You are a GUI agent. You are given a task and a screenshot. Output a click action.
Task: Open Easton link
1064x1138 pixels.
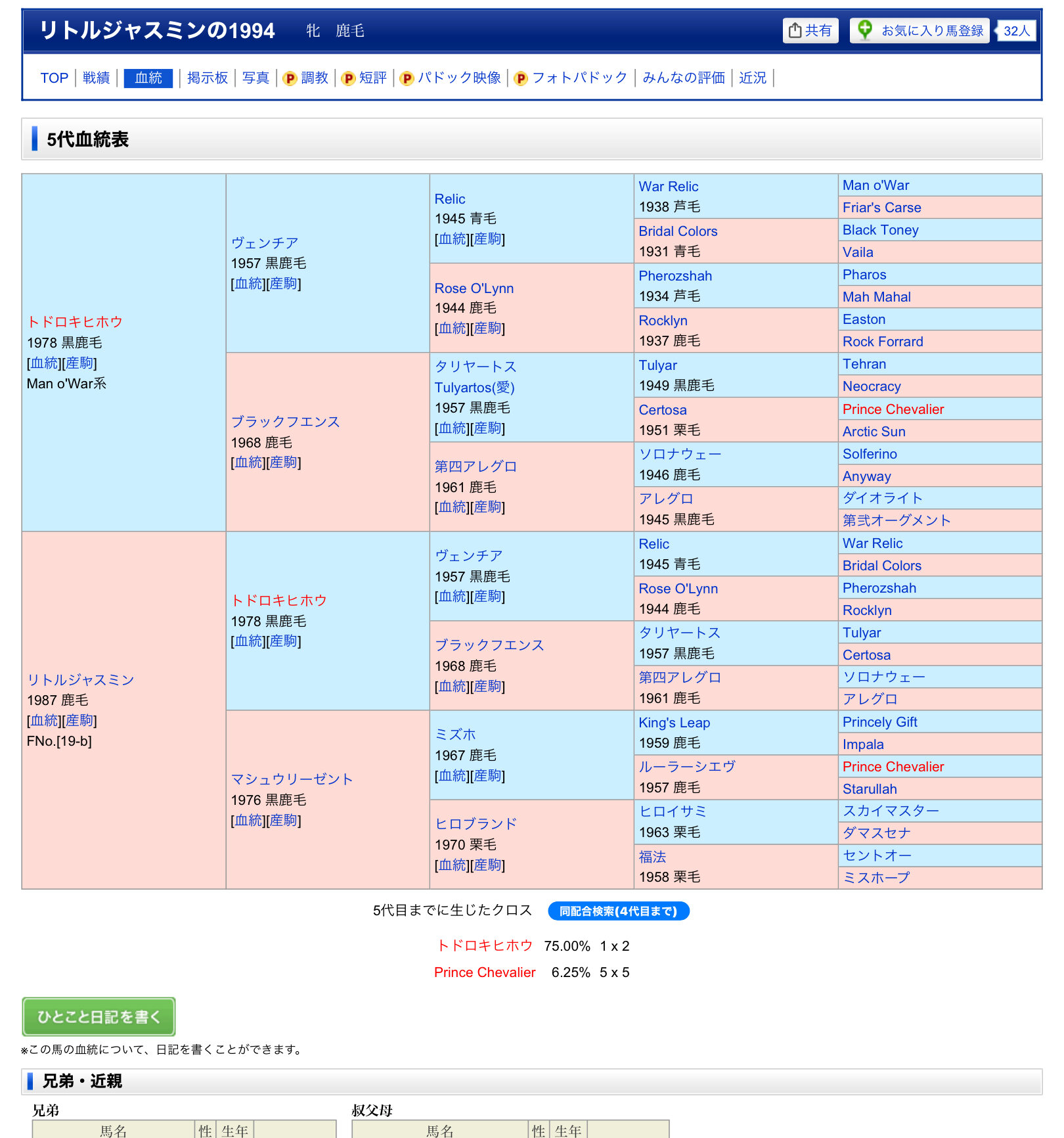tap(864, 319)
